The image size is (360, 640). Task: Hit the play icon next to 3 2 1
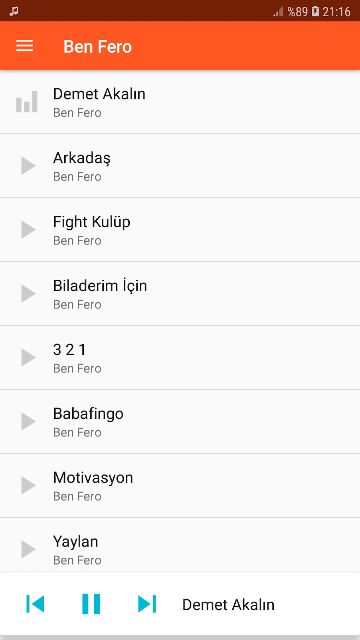click(29, 358)
